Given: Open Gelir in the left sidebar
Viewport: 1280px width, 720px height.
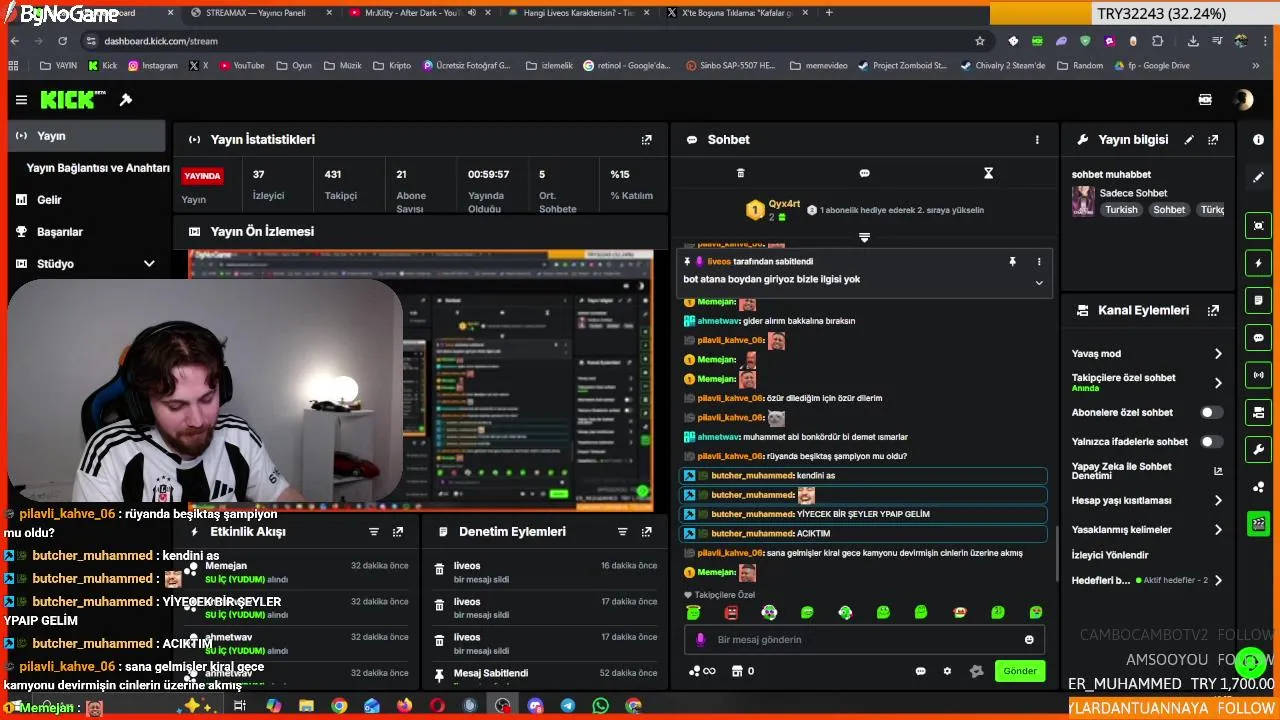Looking at the screenshot, I should 49,200.
